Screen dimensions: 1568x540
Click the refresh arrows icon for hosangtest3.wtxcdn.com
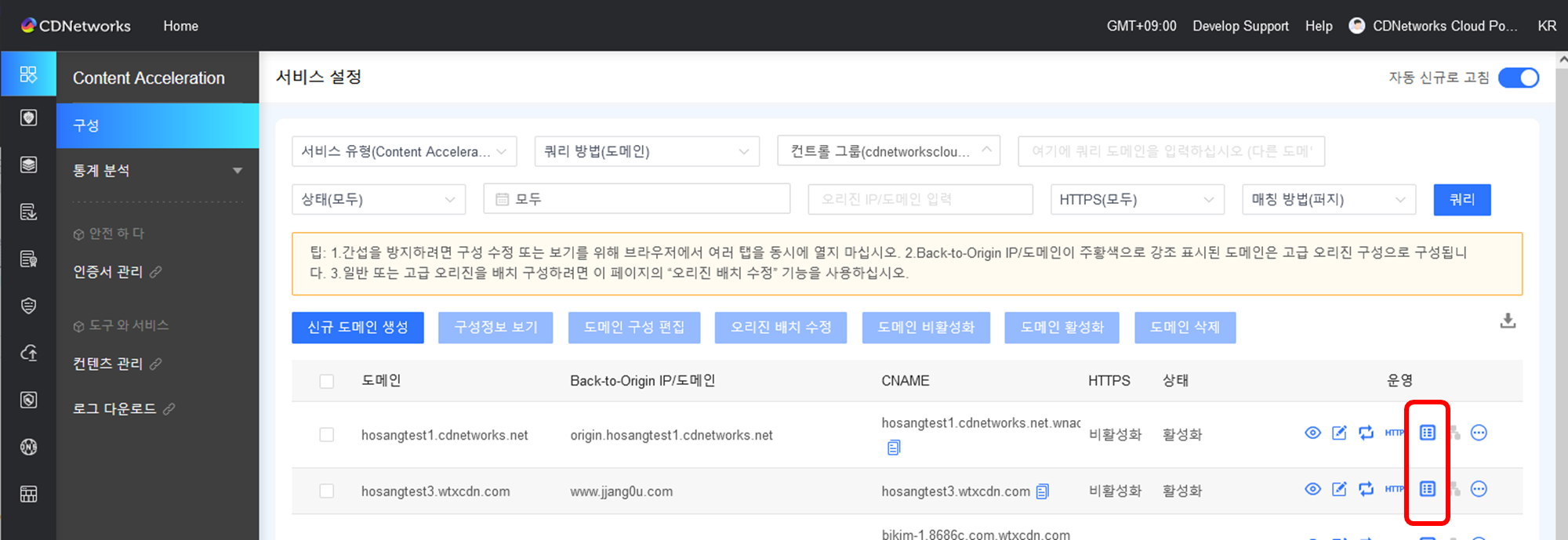click(1366, 489)
